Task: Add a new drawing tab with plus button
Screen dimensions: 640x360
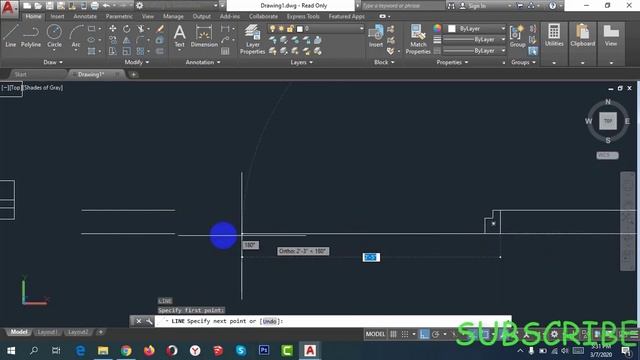Action: point(133,74)
